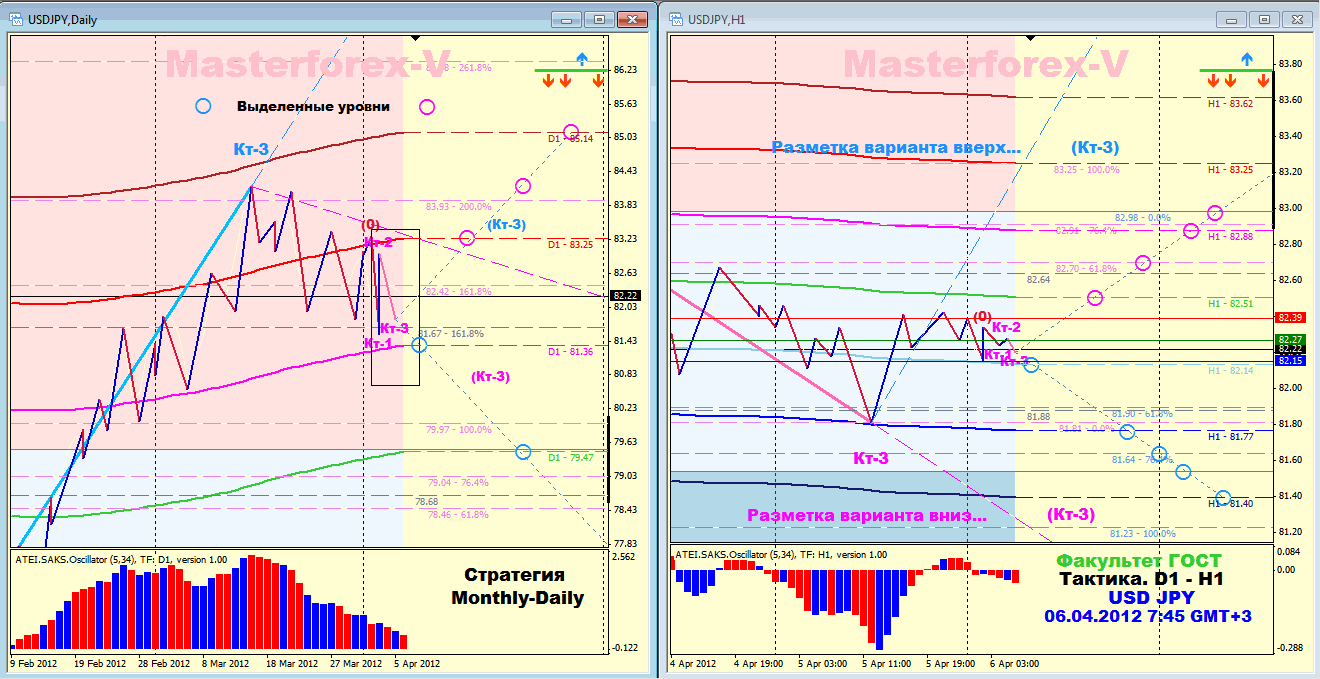Click the USDJPY,H1 window title icon

675,19
